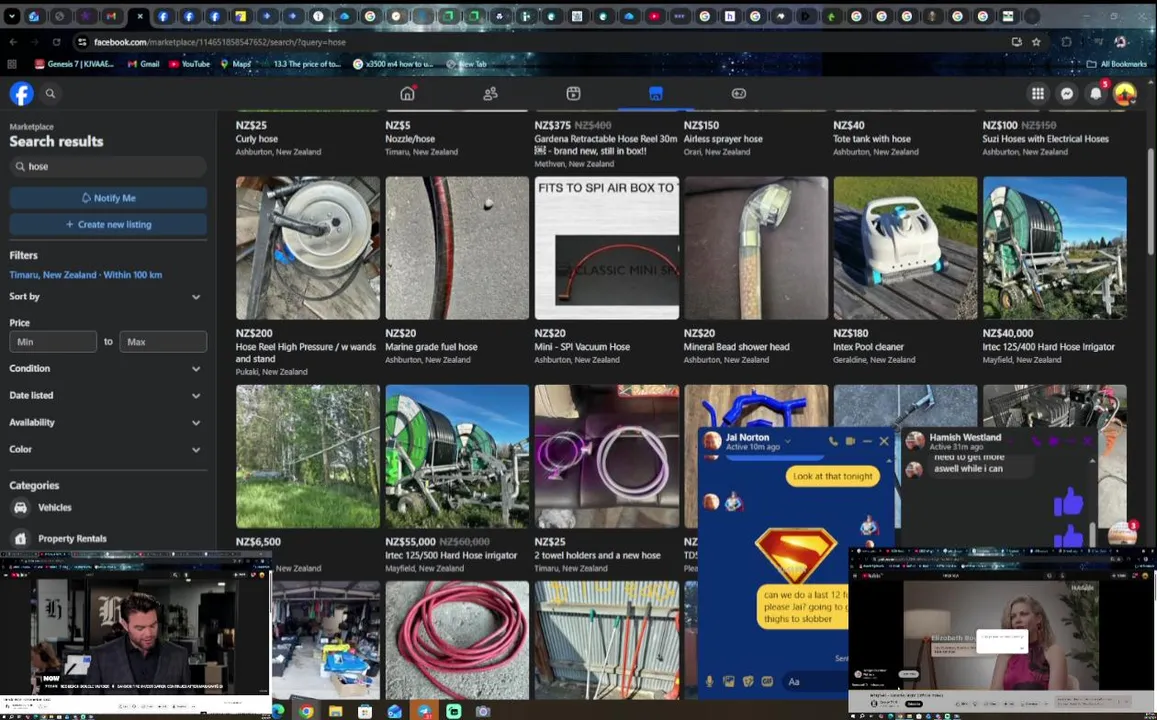
Task: Open Mini - SPI Vacuum Hose listing photo
Action: coord(607,248)
